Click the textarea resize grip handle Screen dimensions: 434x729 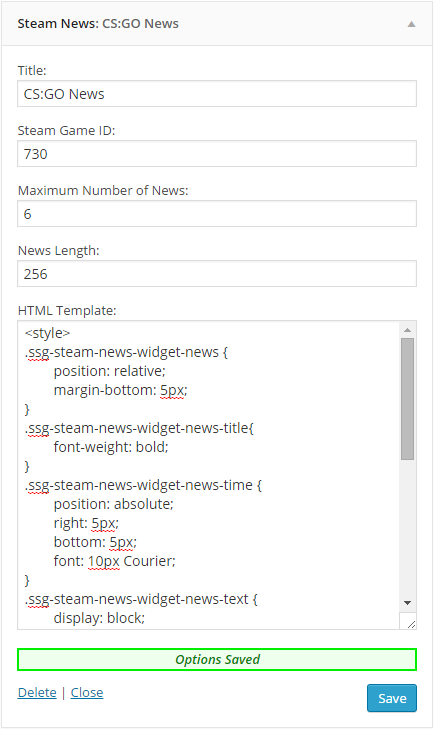coord(410,623)
